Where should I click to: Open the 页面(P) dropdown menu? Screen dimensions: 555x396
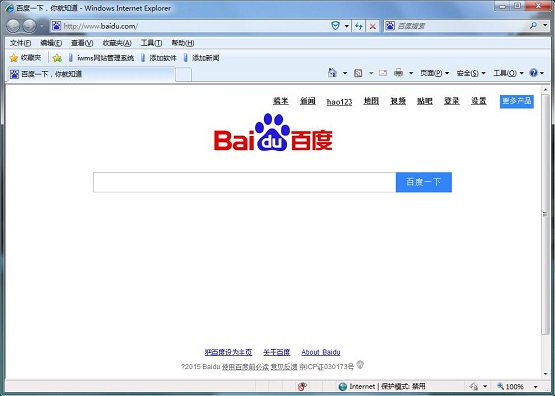pos(434,73)
